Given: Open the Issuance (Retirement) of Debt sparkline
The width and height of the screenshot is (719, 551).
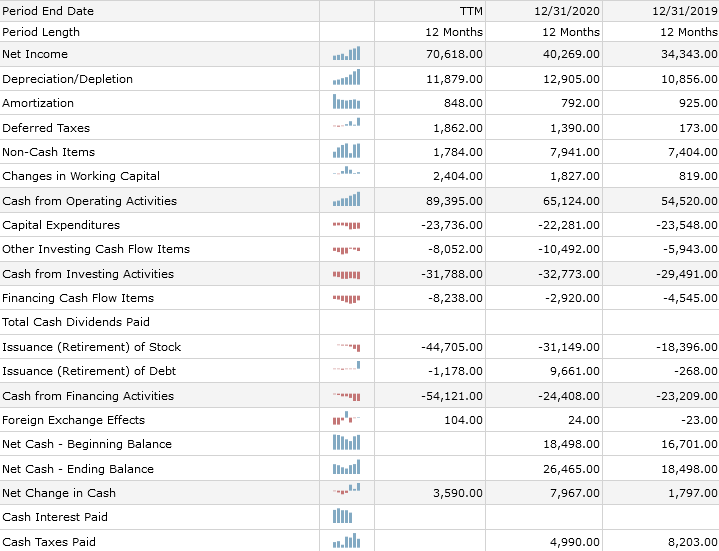Looking at the screenshot, I should (x=346, y=371).
